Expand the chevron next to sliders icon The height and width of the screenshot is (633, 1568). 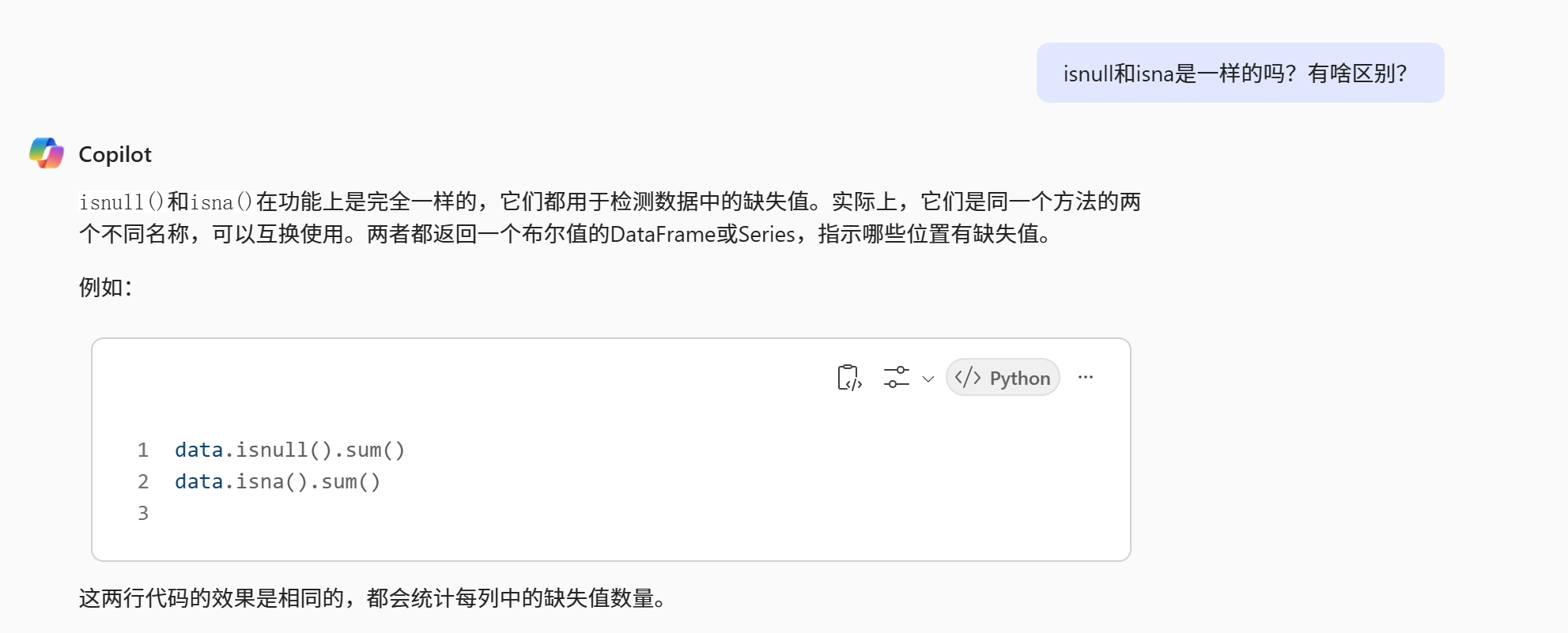(x=928, y=379)
